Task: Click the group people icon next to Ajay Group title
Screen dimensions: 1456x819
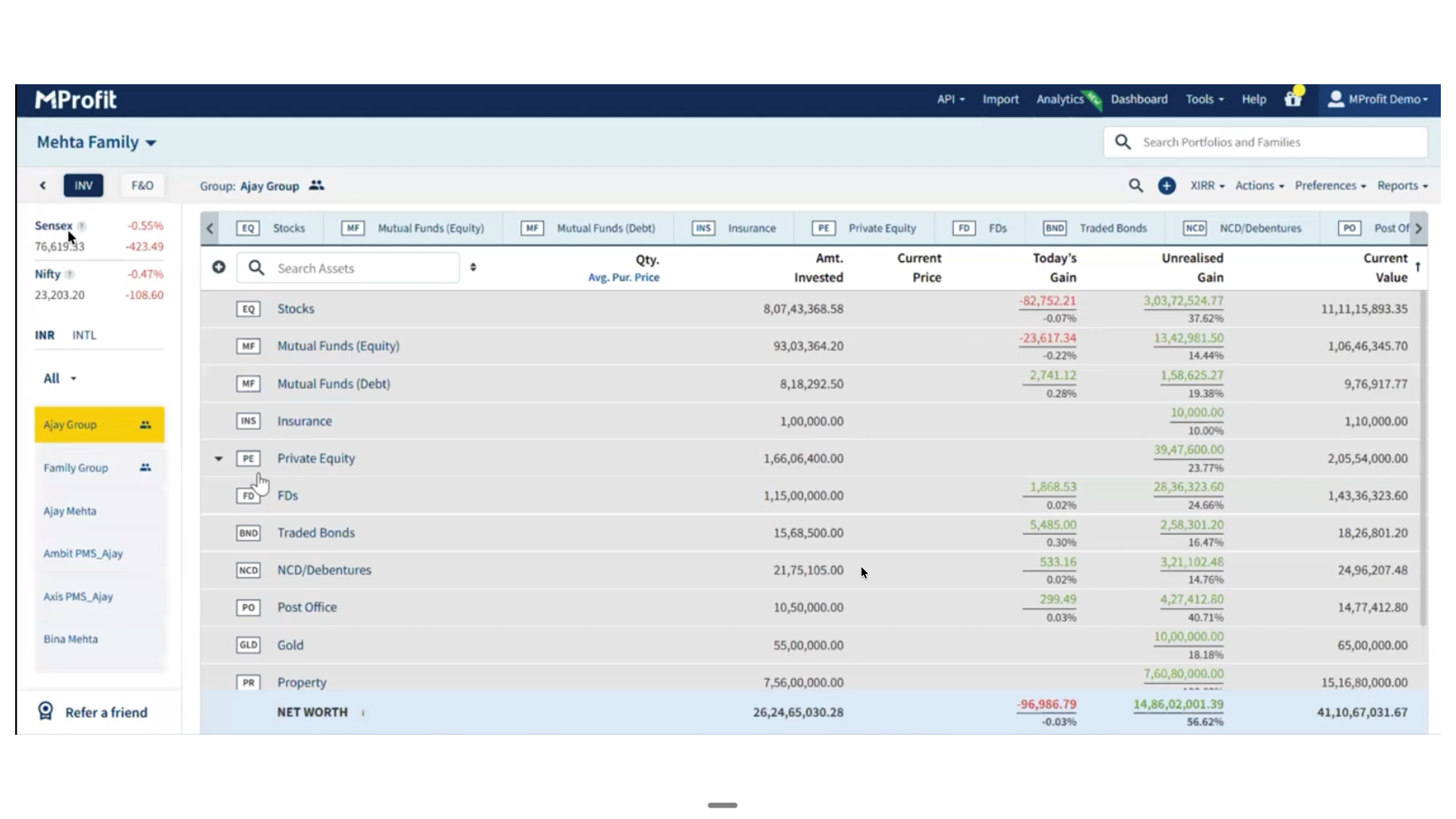Action: (317, 185)
